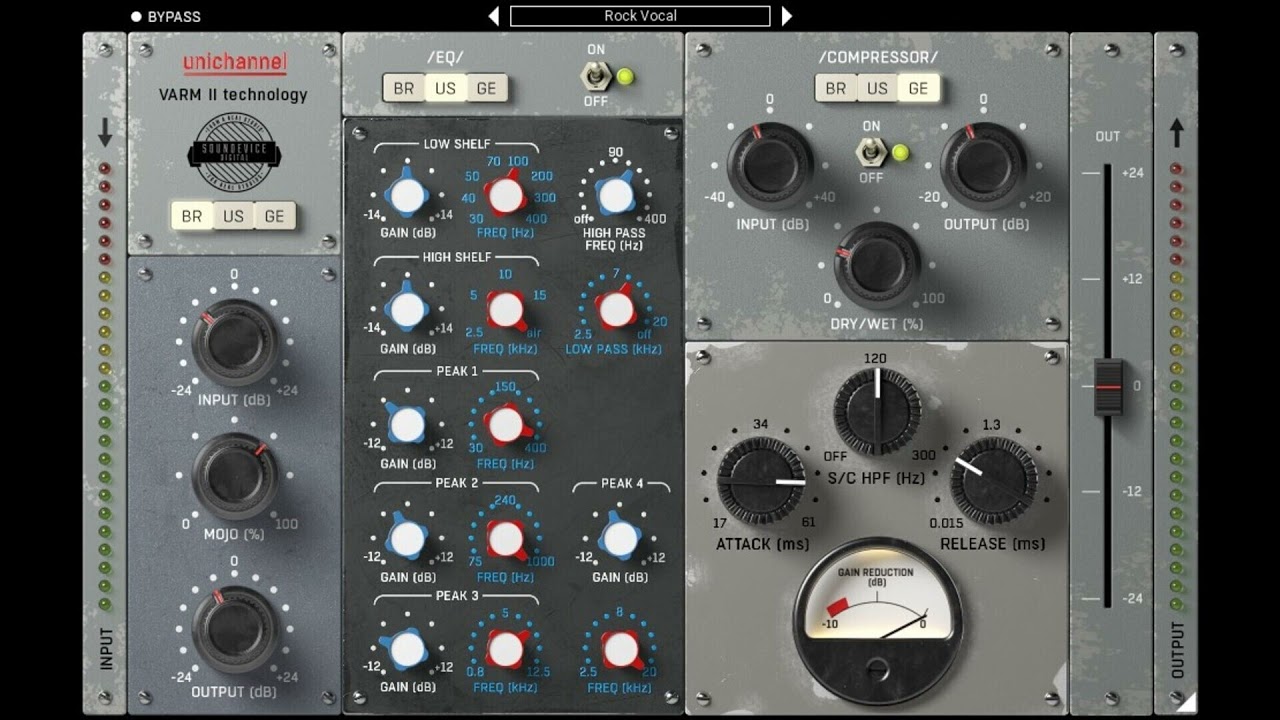Click the HIGH PASS FREQ knob
This screenshot has height=720, width=1280.
click(615, 195)
